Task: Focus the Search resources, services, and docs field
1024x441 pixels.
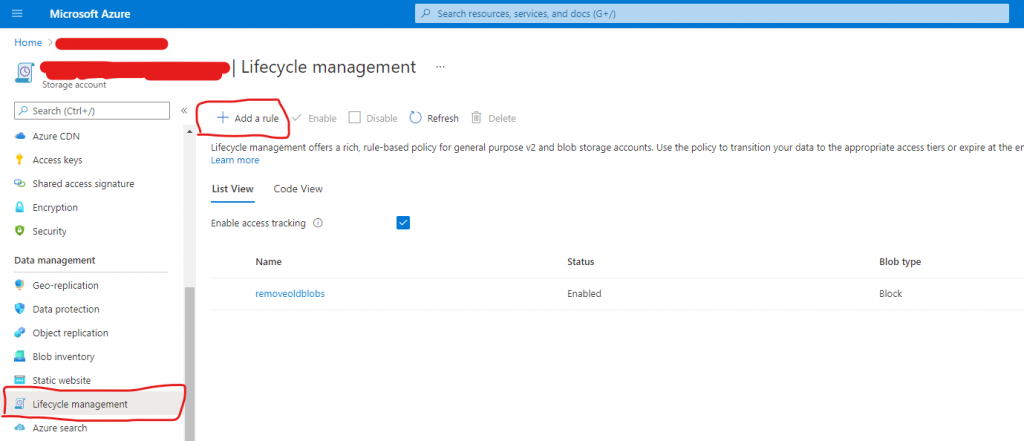Action: click(x=712, y=13)
